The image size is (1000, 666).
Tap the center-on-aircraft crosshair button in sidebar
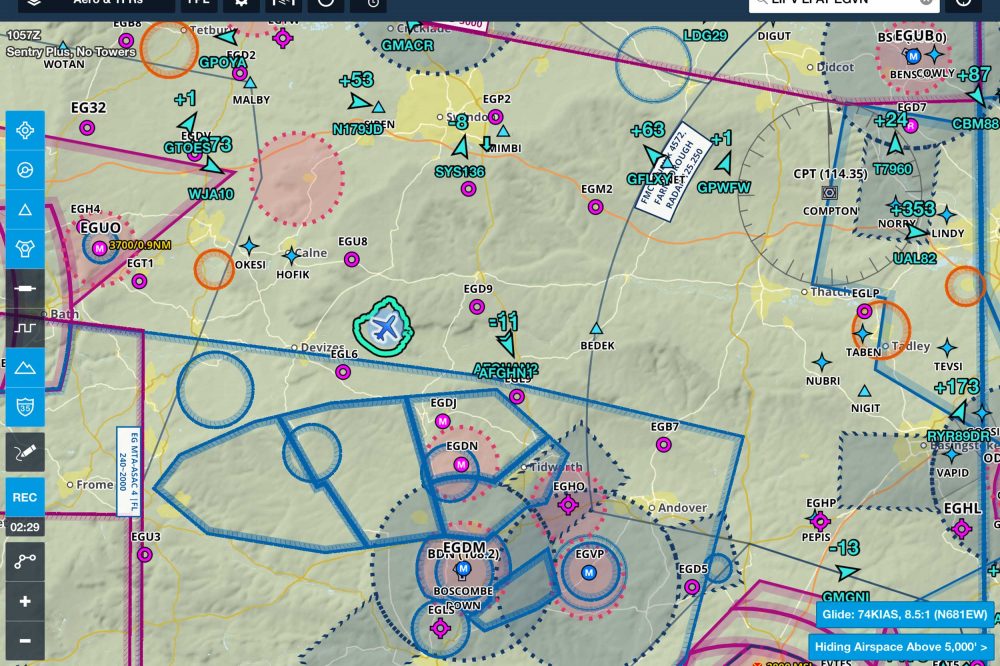click(25, 130)
